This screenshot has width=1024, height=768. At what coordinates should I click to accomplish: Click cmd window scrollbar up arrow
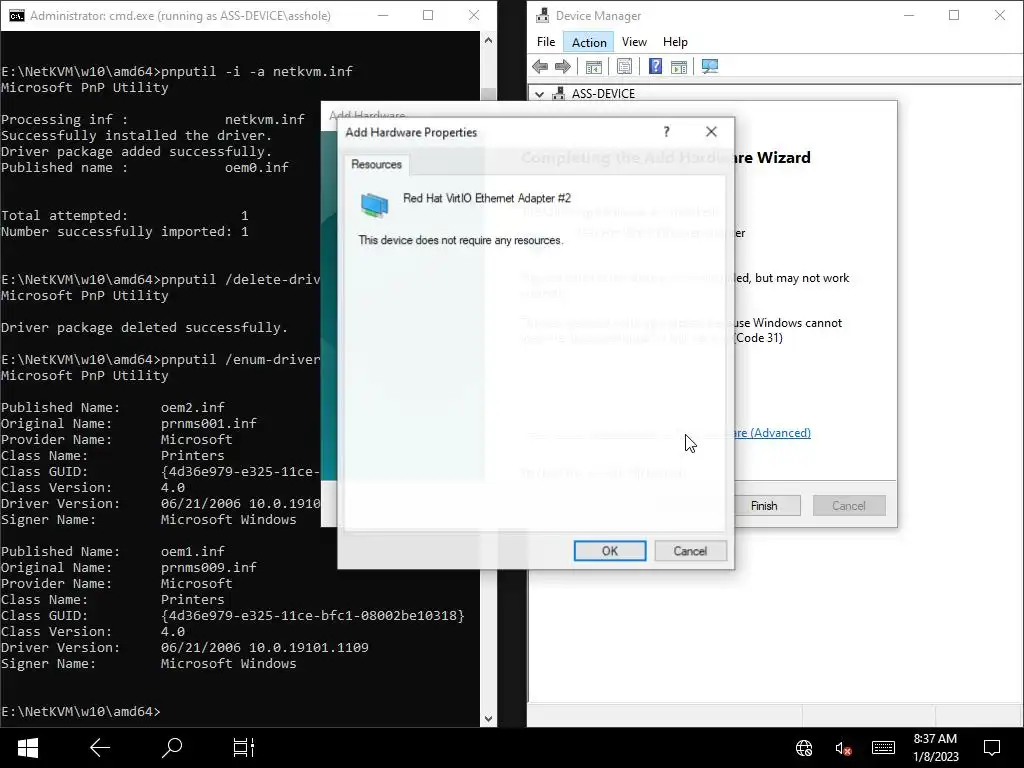click(x=488, y=40)
